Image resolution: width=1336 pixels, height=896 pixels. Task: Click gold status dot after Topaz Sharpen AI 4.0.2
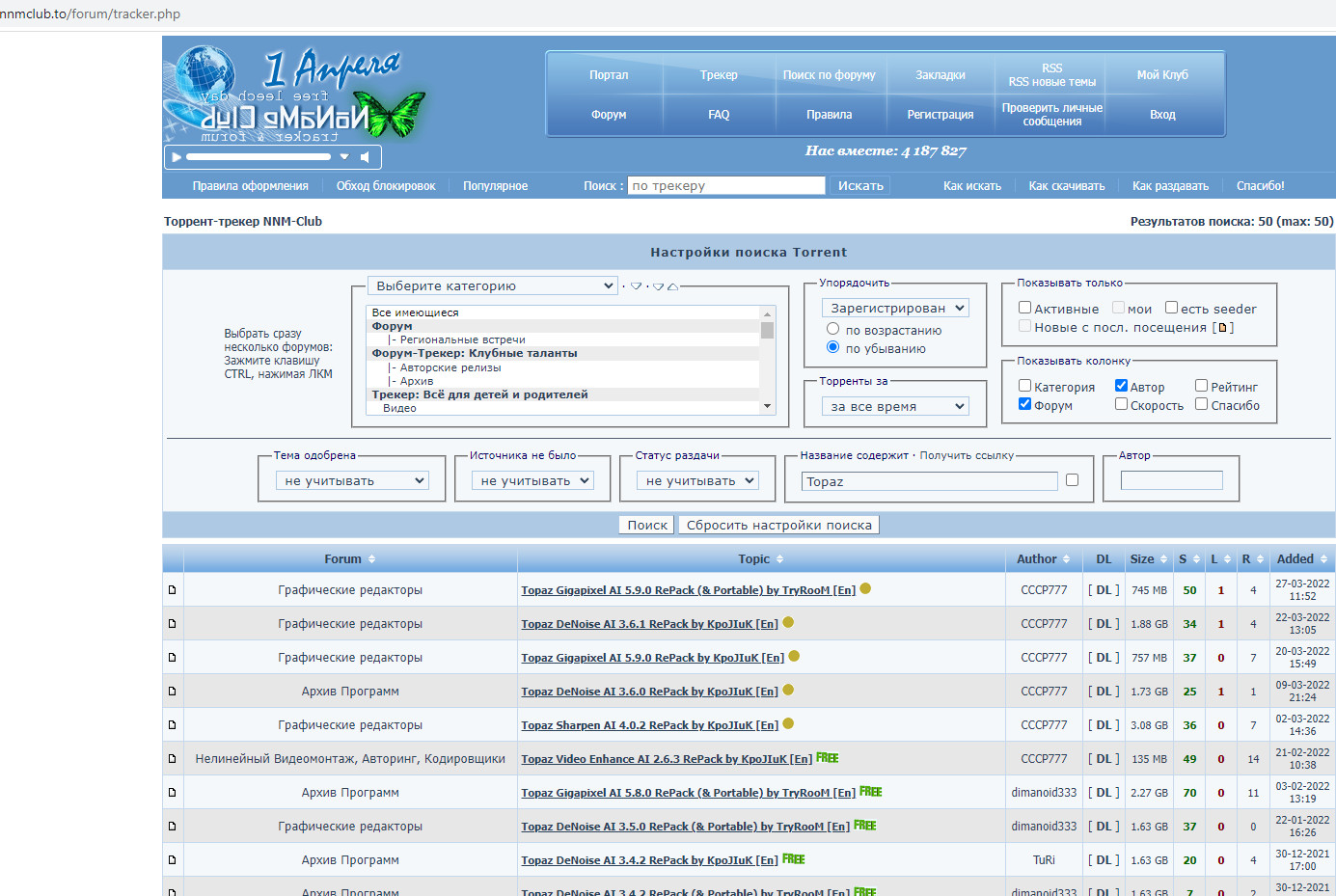pyautogui.click(x=788, y=723)
